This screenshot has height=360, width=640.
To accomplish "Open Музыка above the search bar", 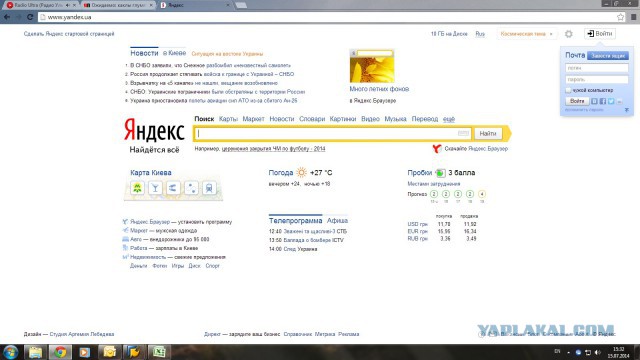I will (396, 119).
